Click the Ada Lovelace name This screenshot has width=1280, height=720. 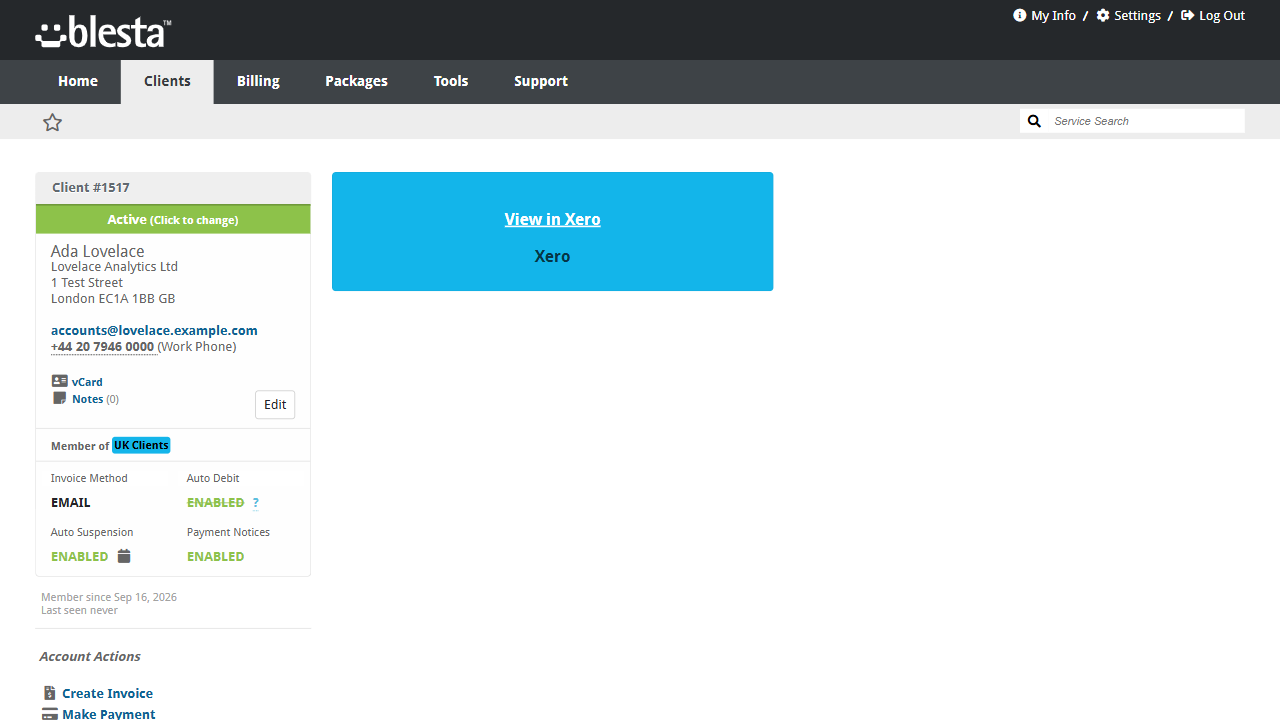tap(98, 251)
